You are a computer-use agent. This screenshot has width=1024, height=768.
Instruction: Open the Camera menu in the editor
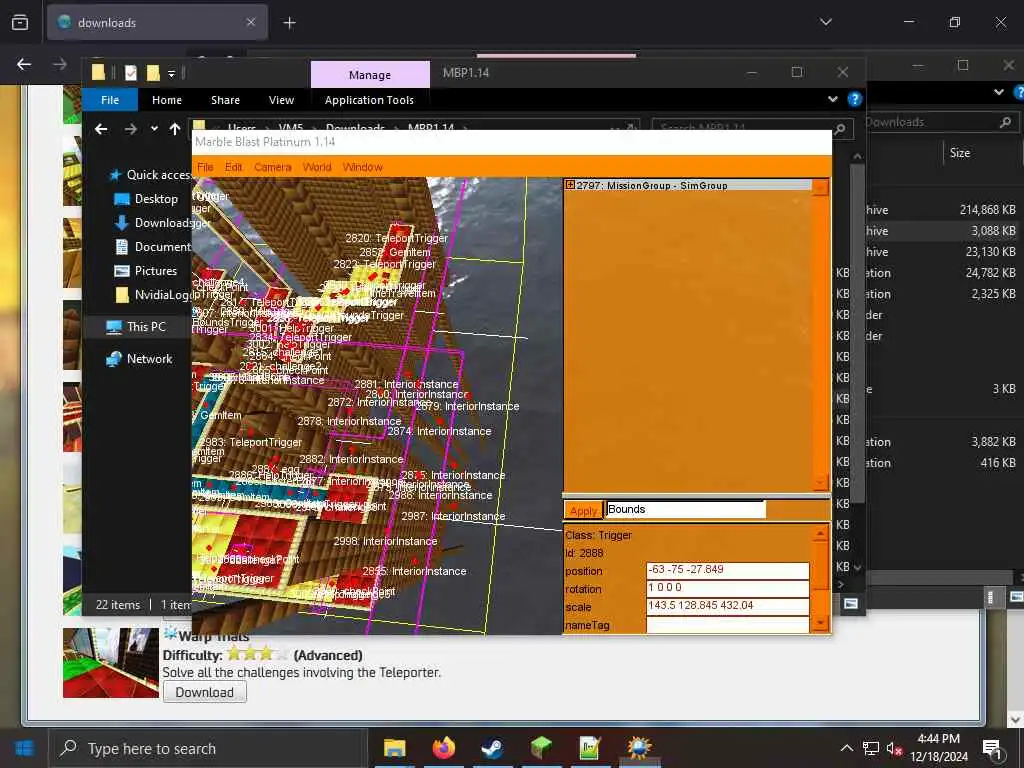tap(272, 167)
